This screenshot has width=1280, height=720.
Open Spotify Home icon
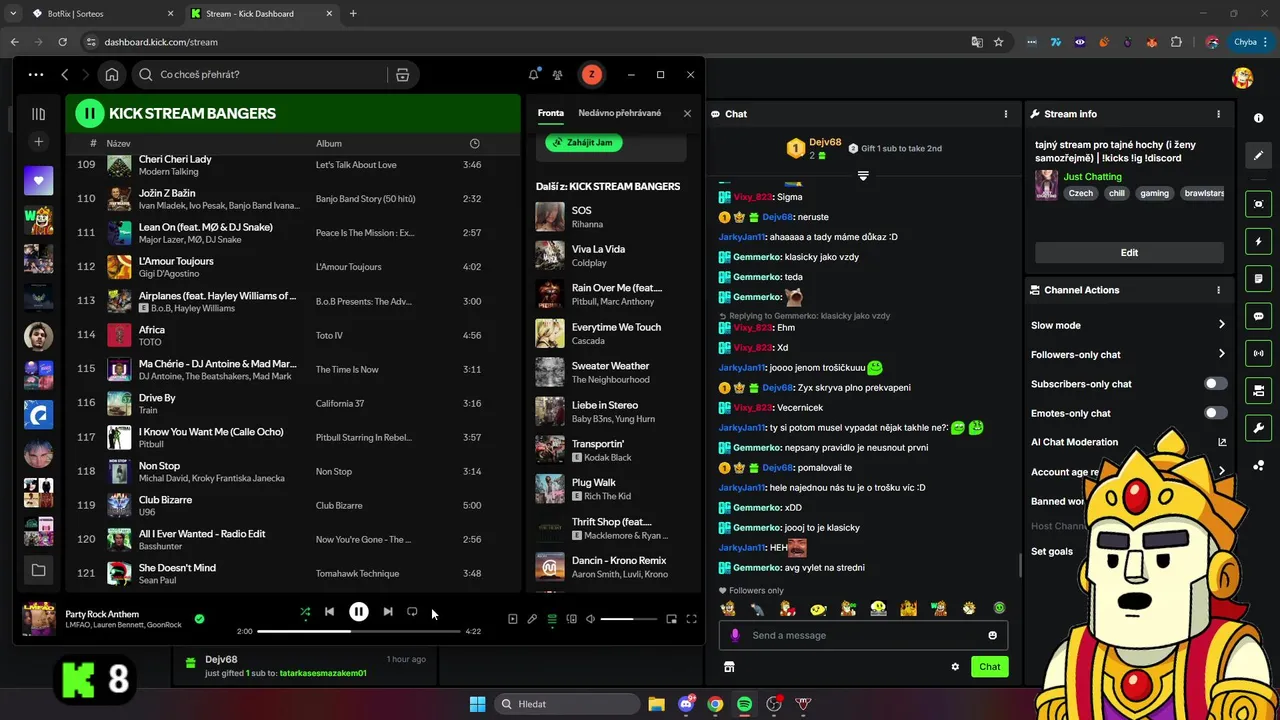112,74
